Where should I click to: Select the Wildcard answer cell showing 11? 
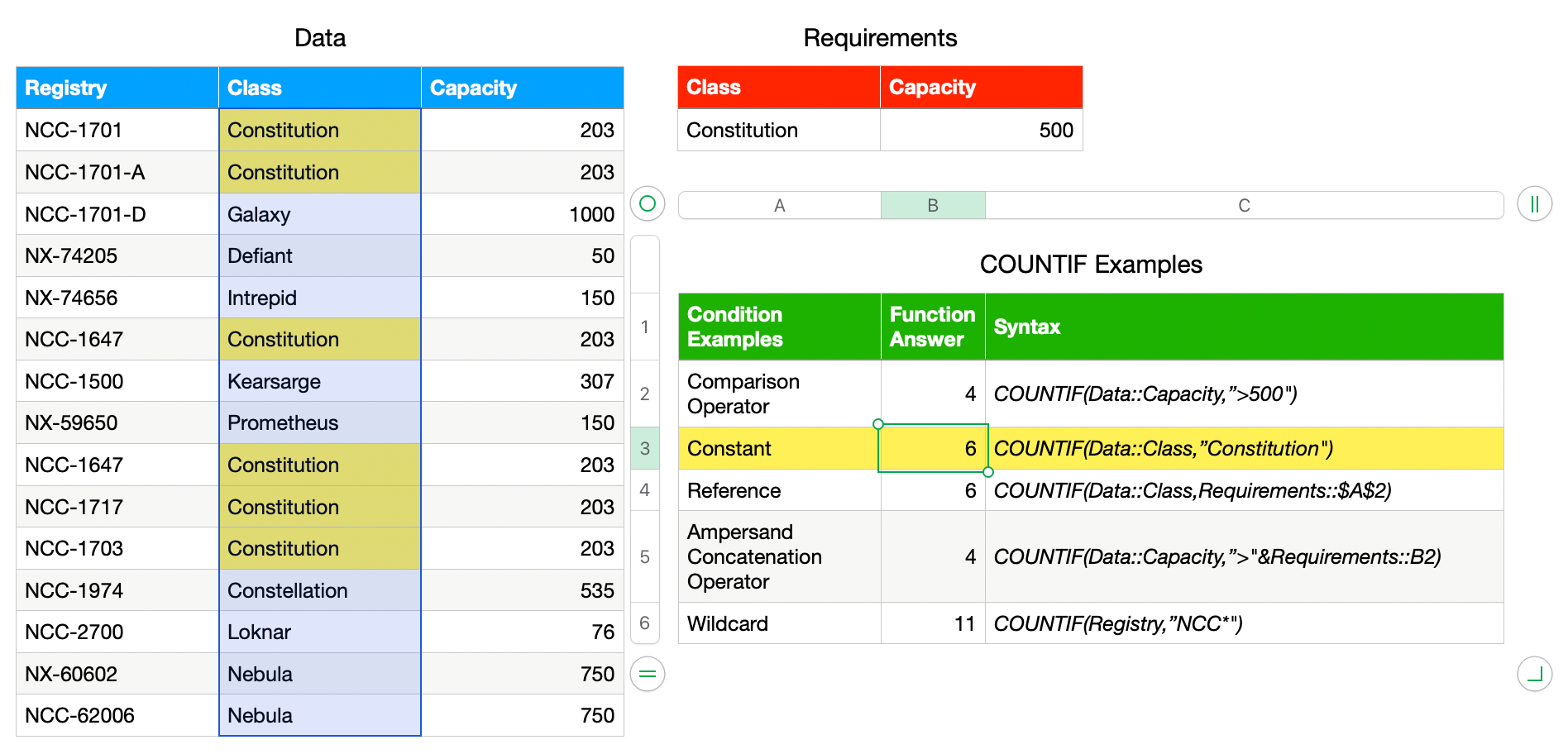coord(933,623)
